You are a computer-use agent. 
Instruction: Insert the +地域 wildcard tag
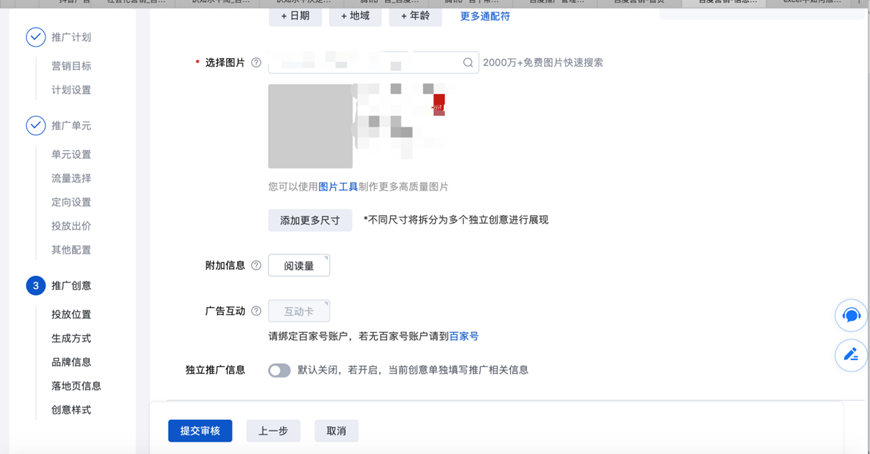click(x=355, y=16)
